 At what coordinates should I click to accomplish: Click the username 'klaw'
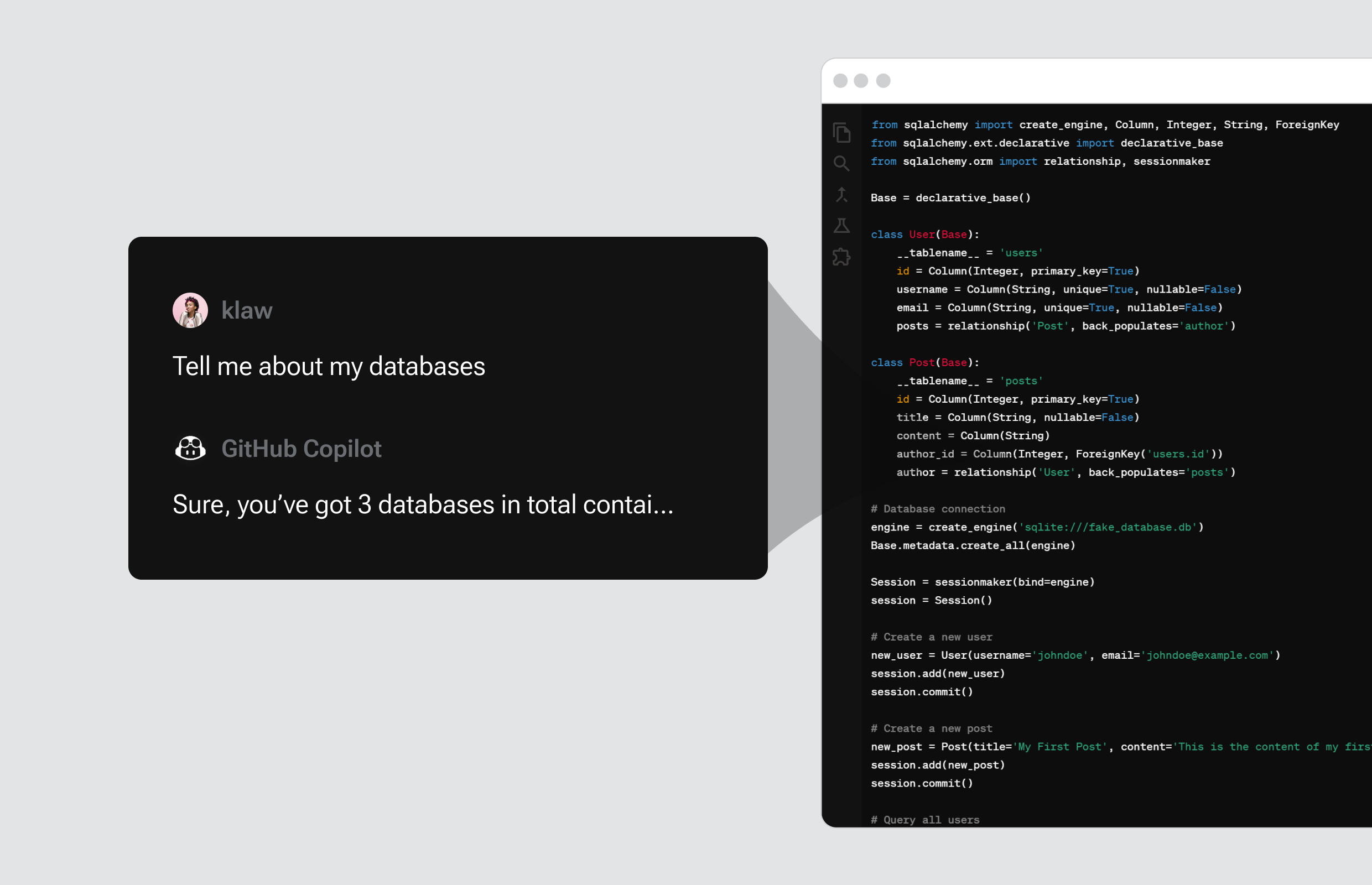(x=247, y=310)
